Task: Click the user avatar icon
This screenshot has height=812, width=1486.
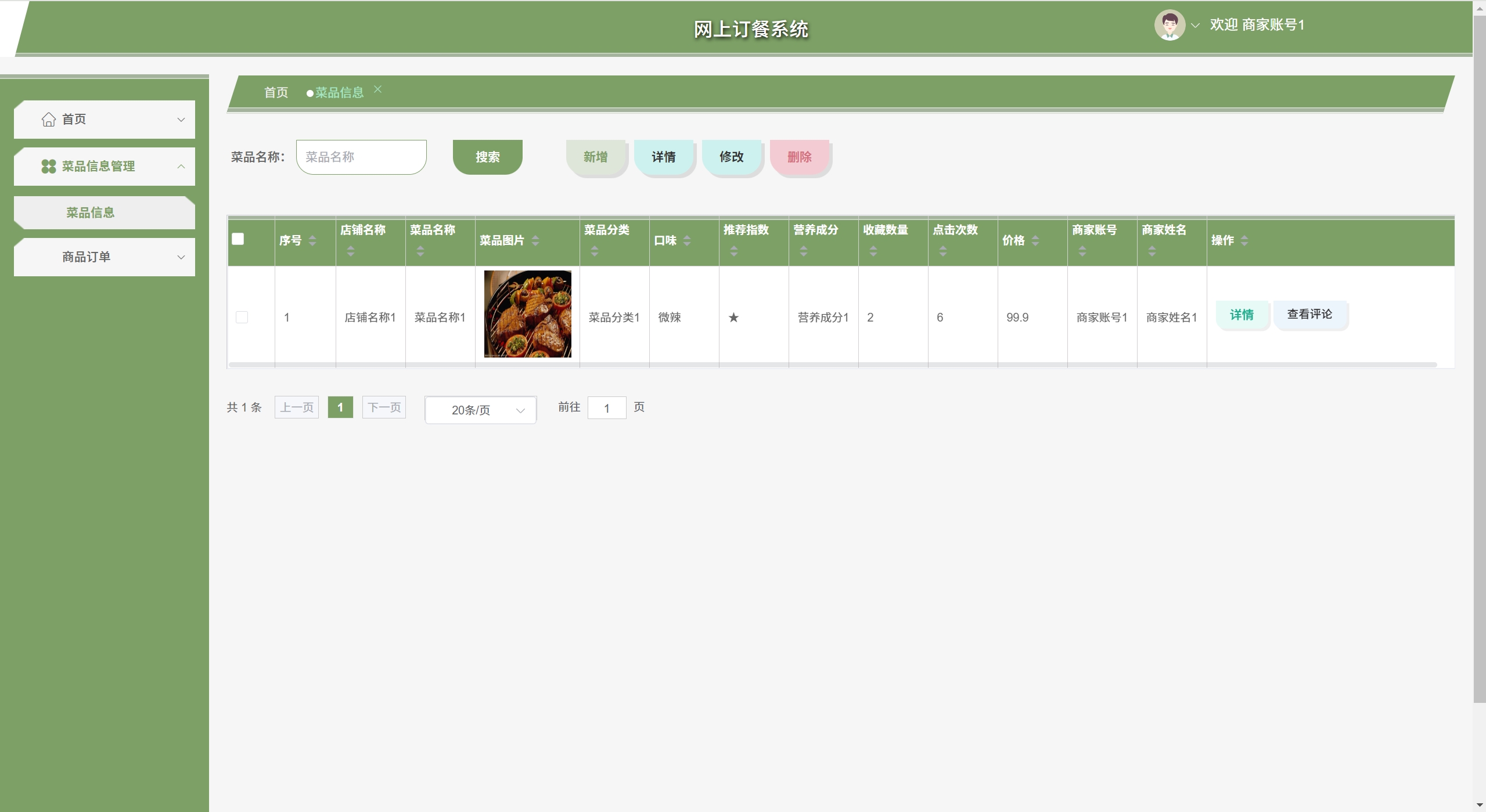Action: point(1169,26)
